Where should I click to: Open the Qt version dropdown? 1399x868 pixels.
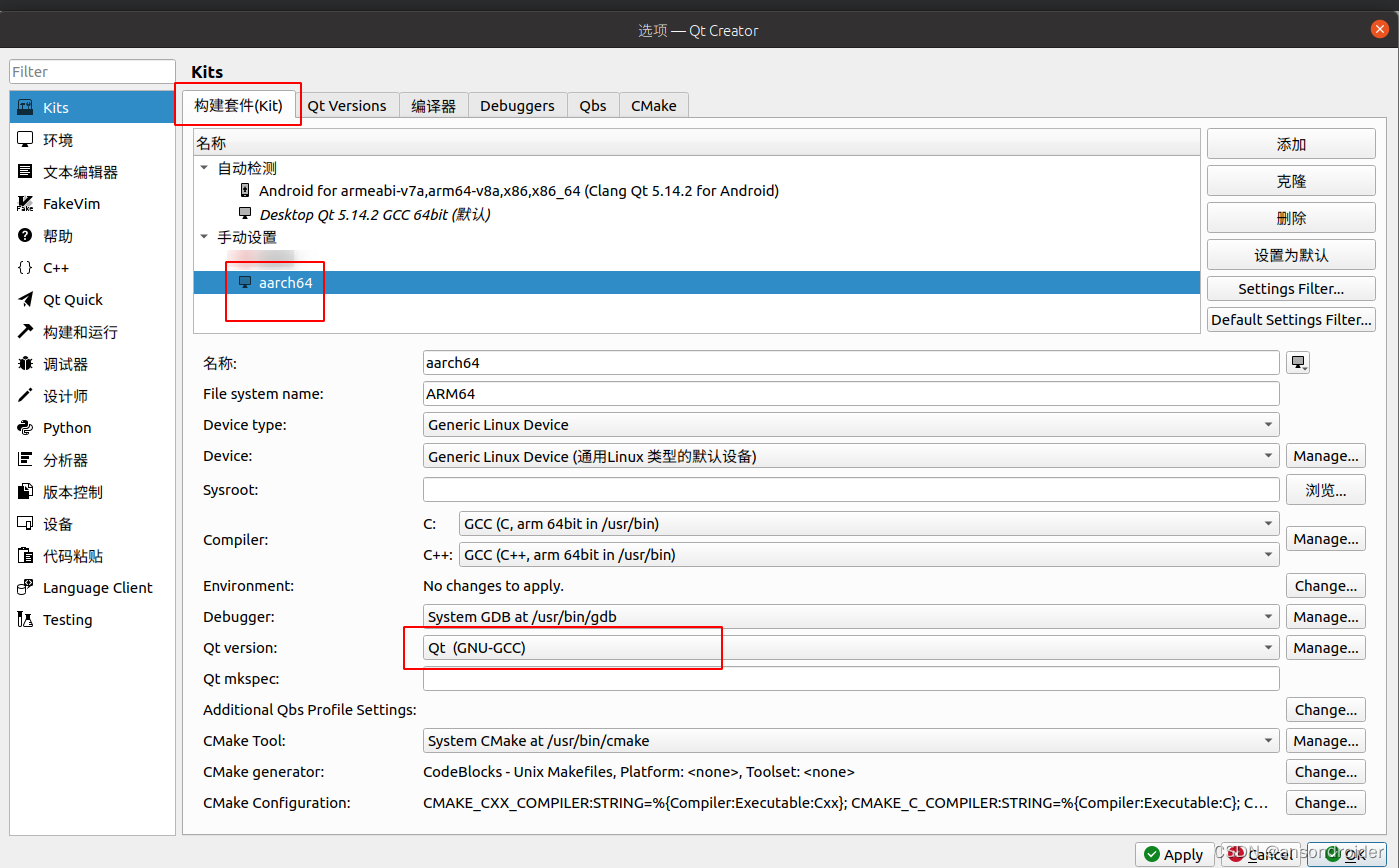tap(851, 647)
